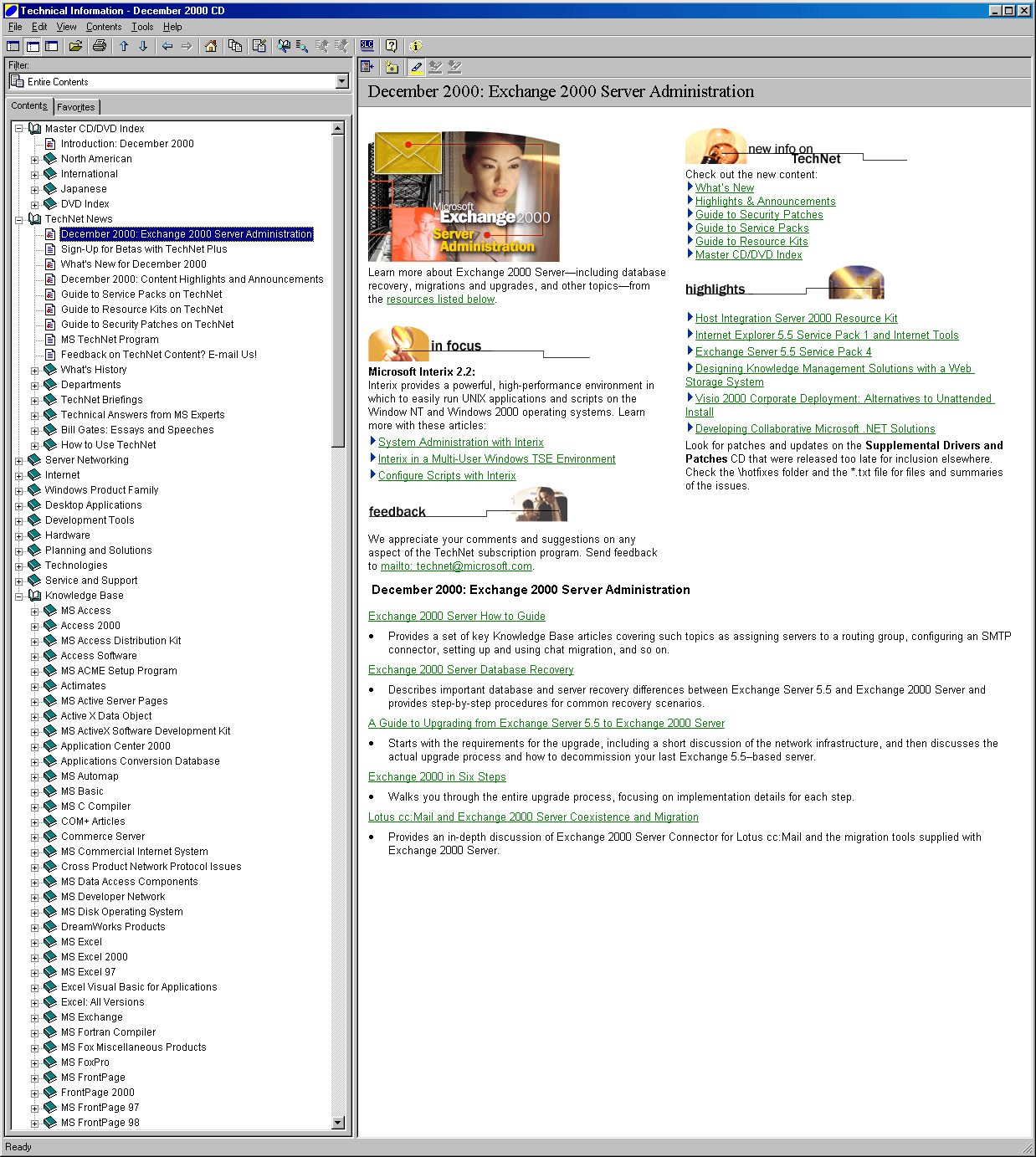Open Host Integration Server 2000 Resource Kit link

click(796, 319)
